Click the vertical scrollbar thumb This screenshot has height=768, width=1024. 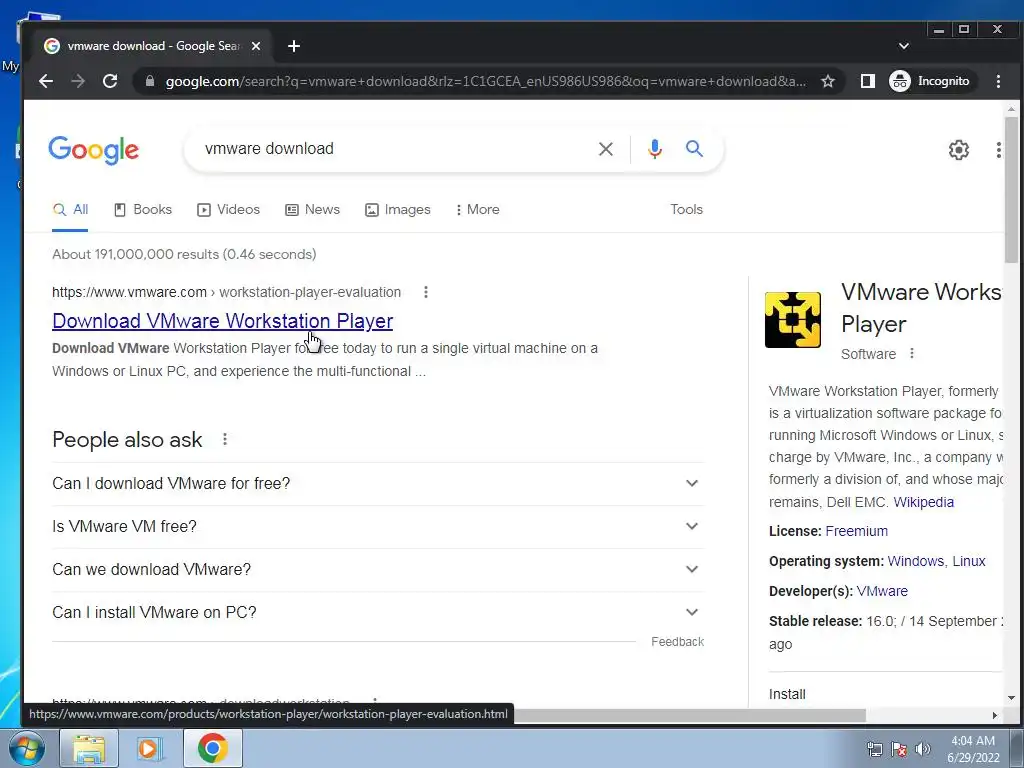(x=1011, y=189)
